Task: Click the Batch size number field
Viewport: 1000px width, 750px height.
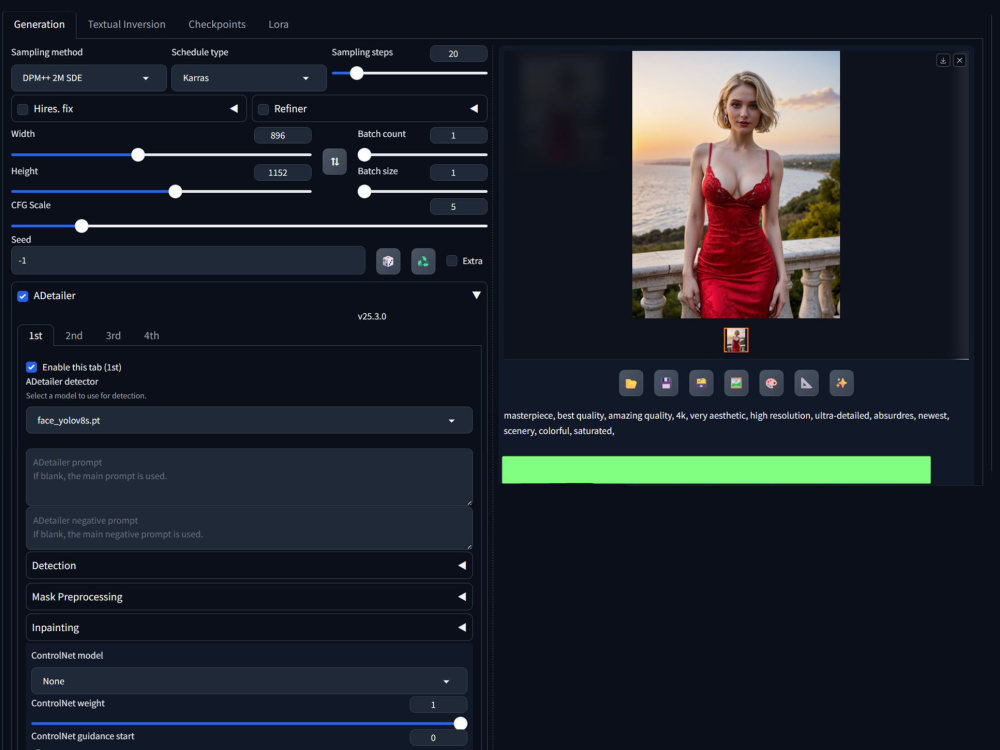Action: click(x=459, y=172)
